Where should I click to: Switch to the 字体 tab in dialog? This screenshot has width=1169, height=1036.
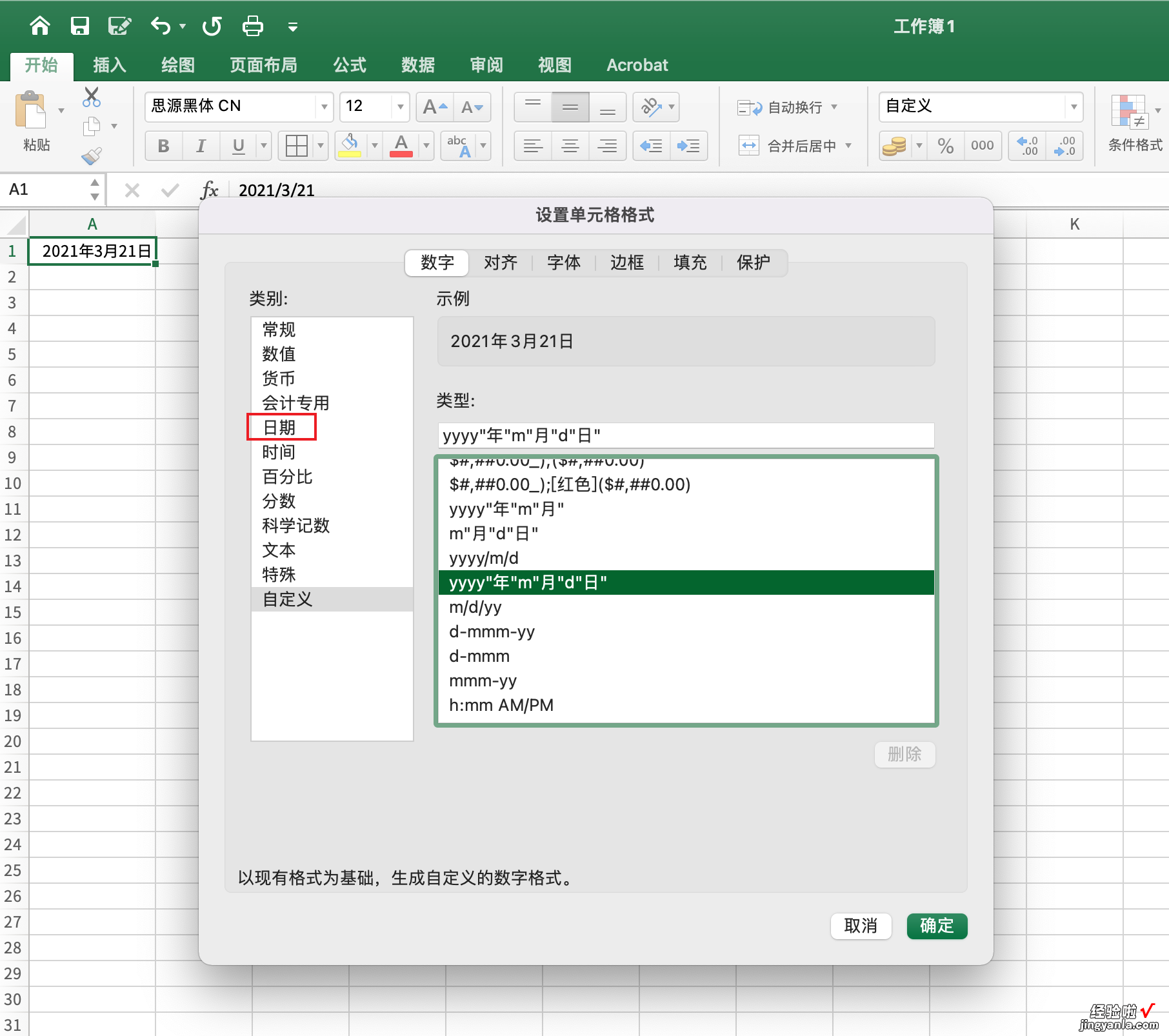point(564,263)
